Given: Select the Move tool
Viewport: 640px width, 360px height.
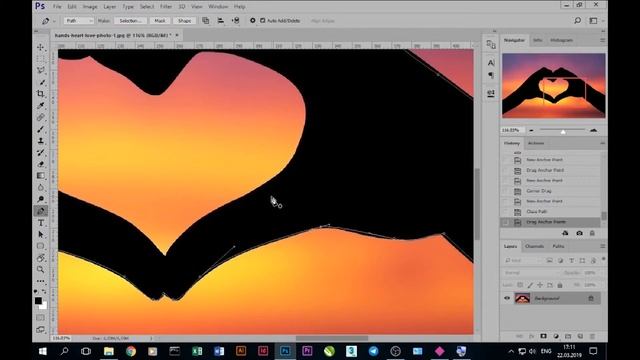Looking at the screenshot, I should [x=40, y=47].
